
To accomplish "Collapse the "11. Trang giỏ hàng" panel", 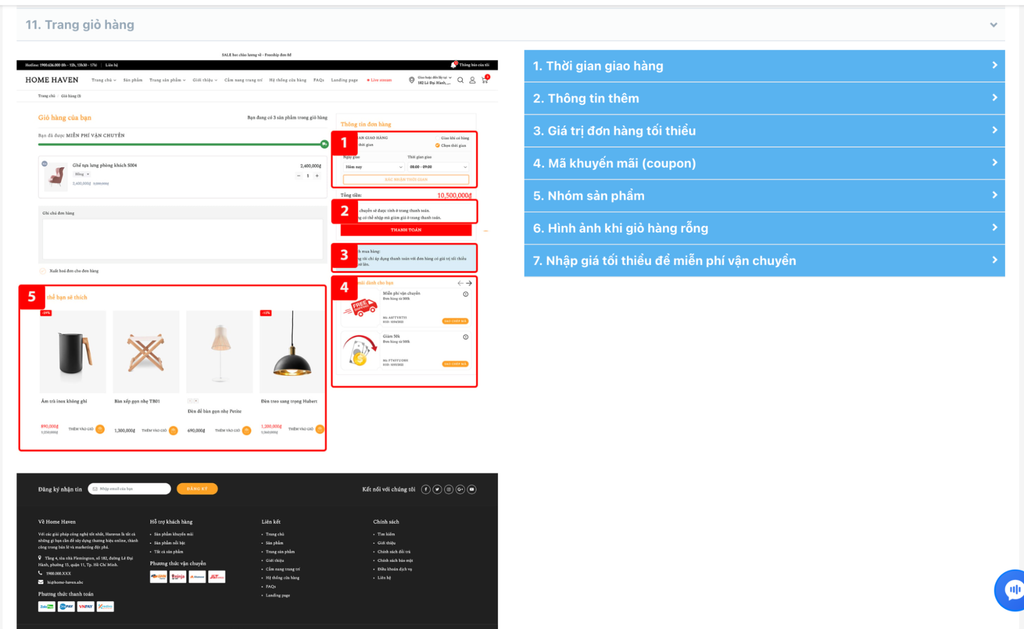I will (x=993, y=25).
